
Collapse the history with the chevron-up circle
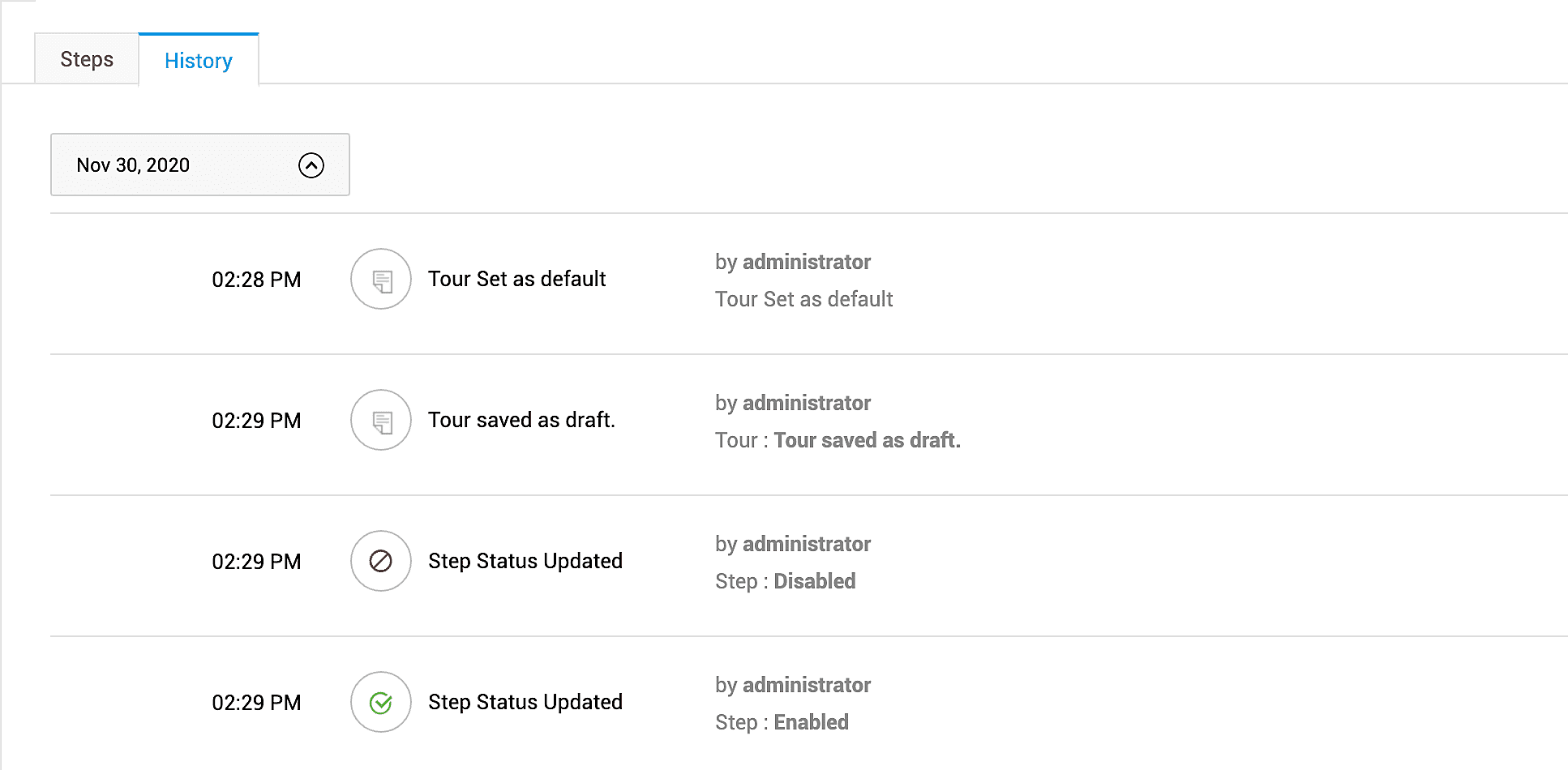pyautogui.click(x=311, y=165)
